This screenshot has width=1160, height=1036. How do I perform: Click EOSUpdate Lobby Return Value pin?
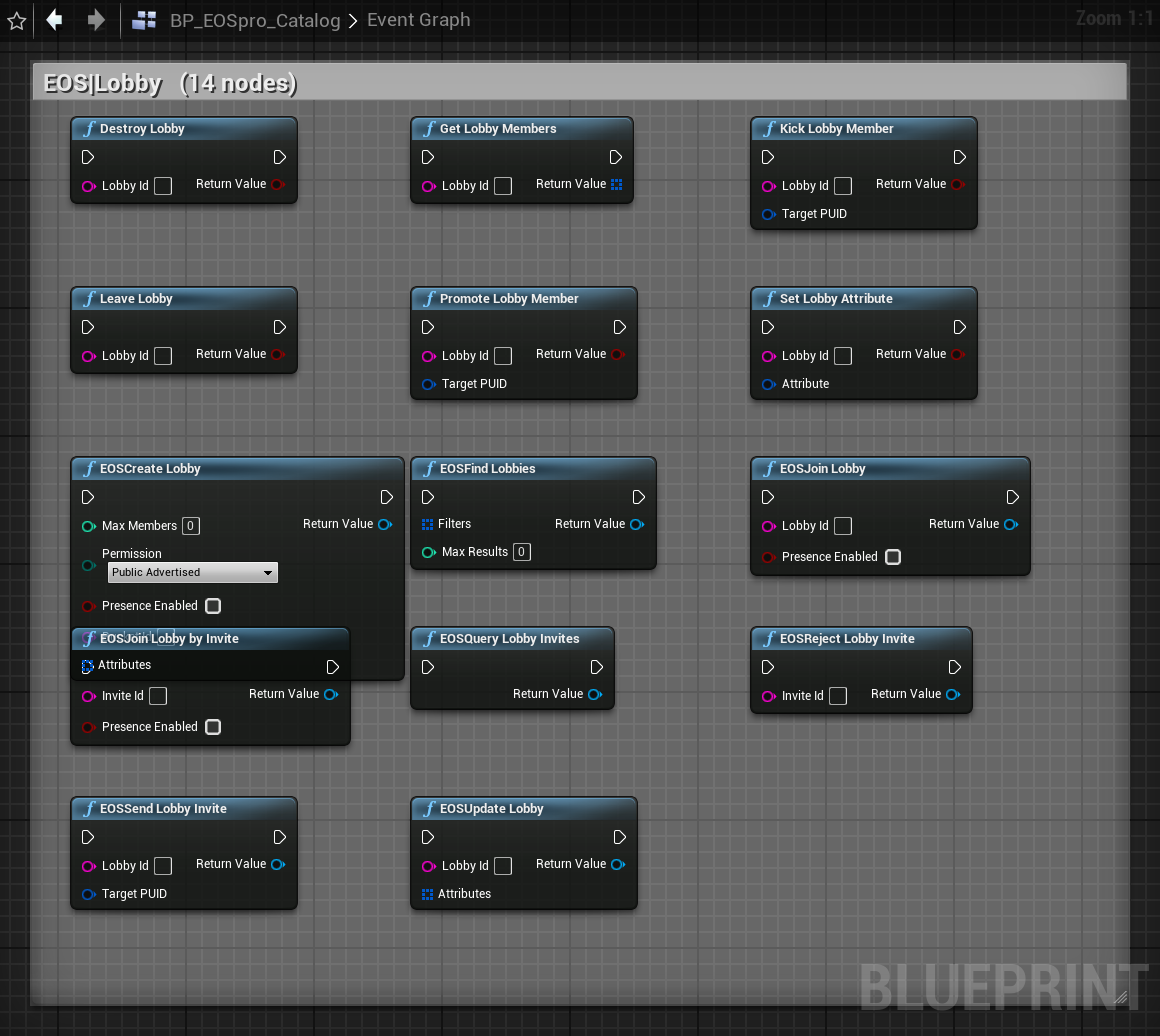coord(618,865)
